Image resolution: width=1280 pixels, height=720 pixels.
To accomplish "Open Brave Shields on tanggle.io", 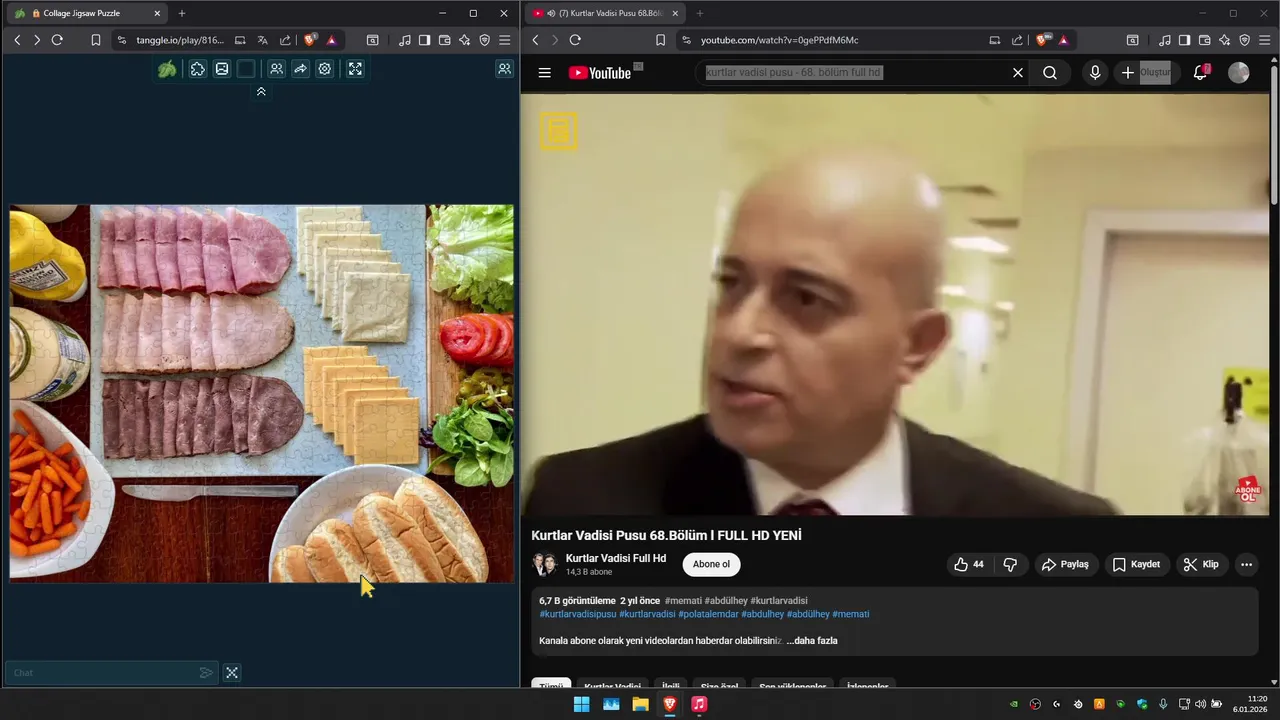I will point(310,40).
